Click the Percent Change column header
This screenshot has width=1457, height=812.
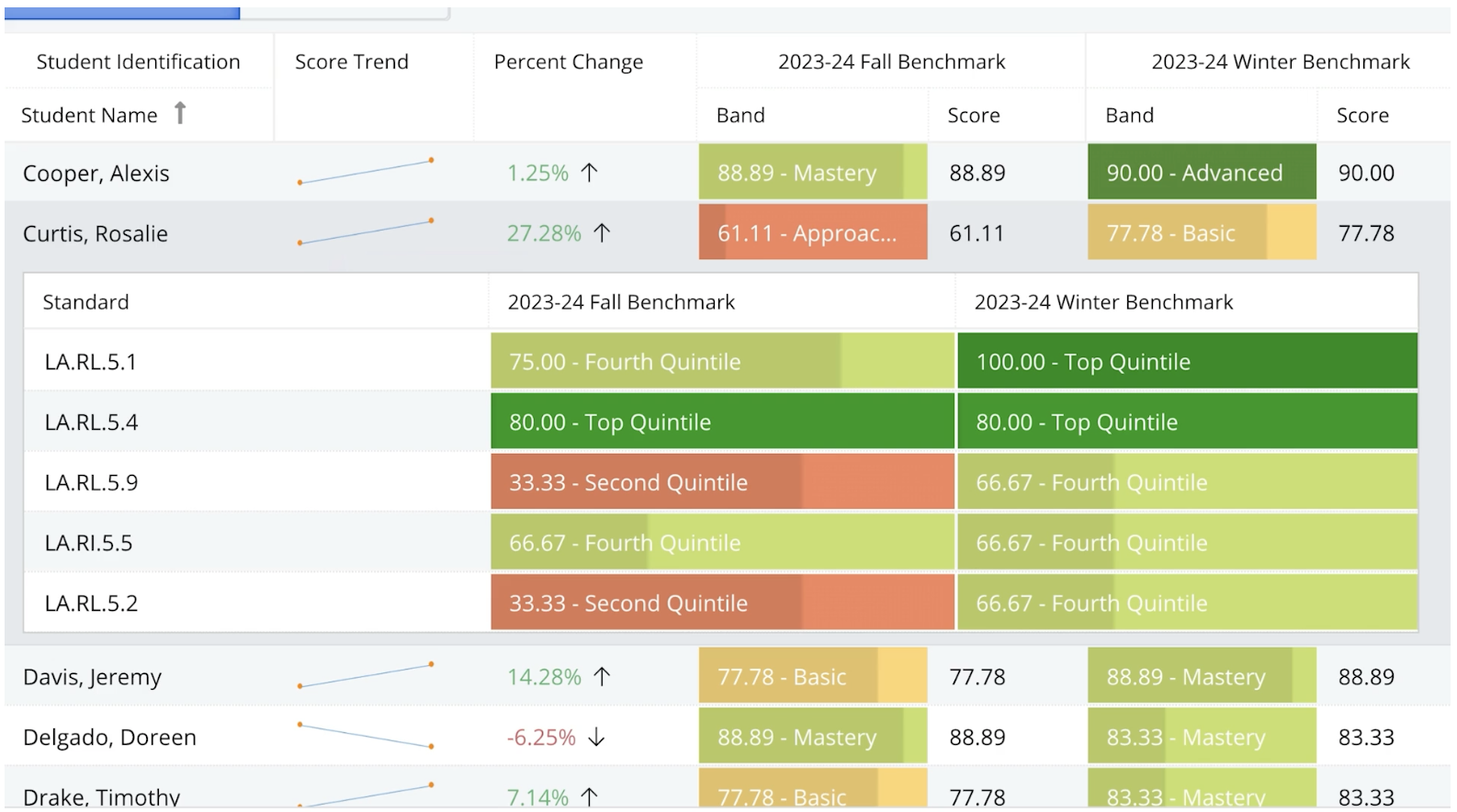(569, 62)
